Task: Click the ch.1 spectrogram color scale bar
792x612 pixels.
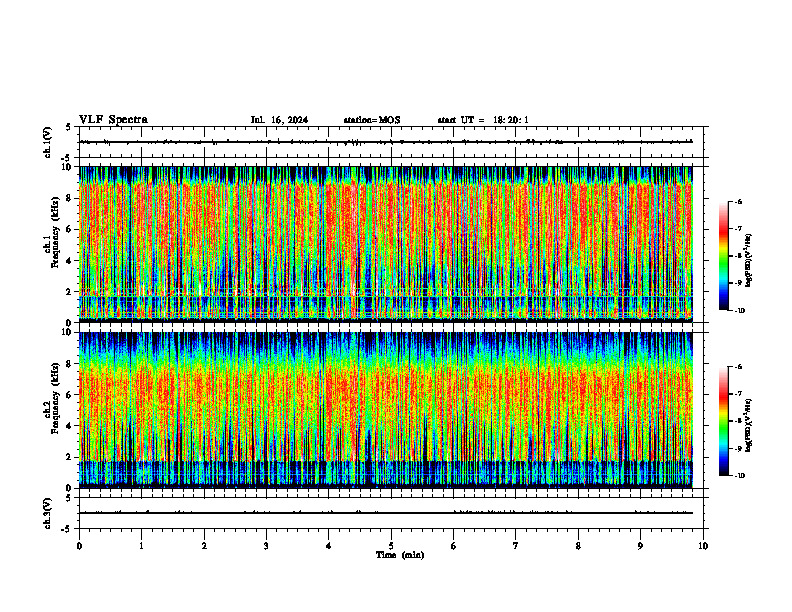Action: [723, 256]
